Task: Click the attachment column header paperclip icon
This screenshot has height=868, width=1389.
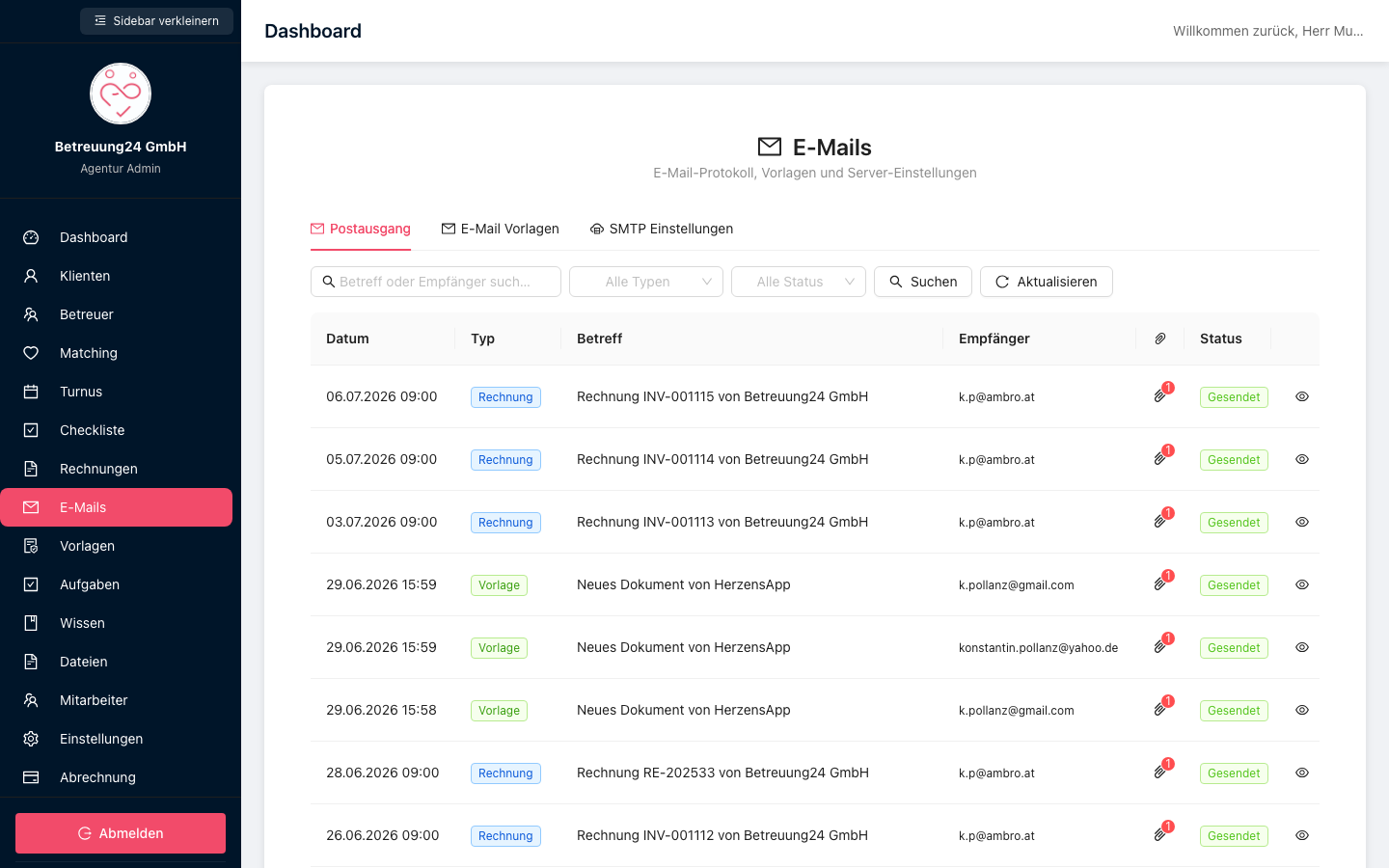Action: [x=1160, y=339]
